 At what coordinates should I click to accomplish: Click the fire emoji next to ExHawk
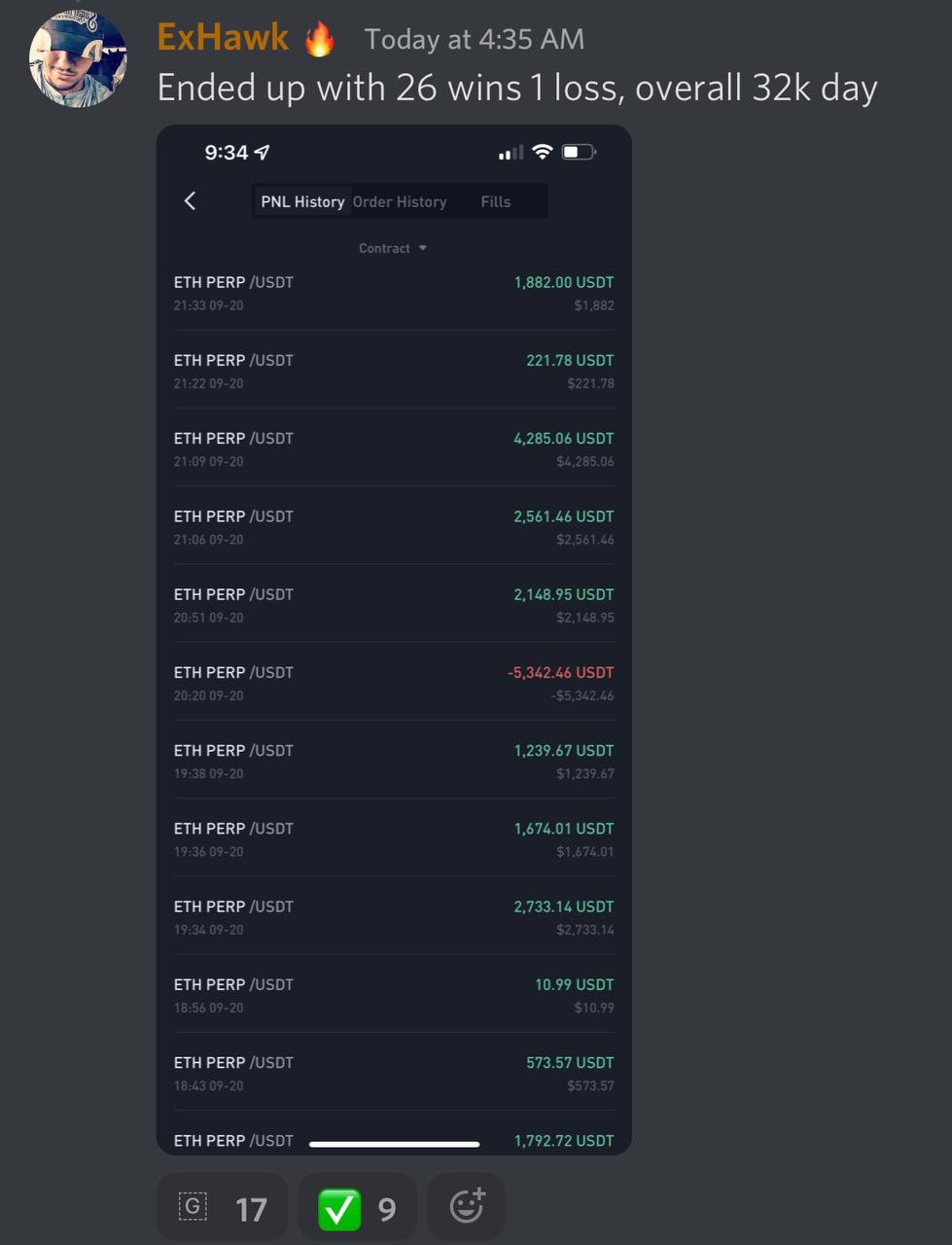click(319, 39)
